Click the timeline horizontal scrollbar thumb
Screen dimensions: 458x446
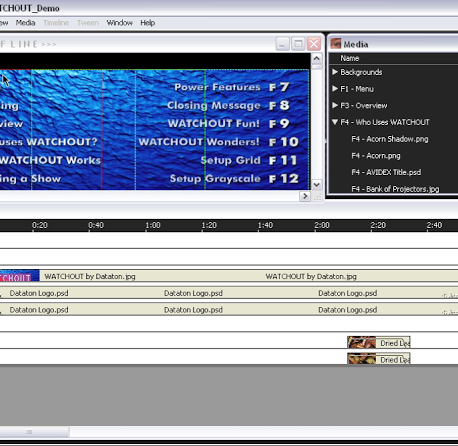[x=34, y=432]
